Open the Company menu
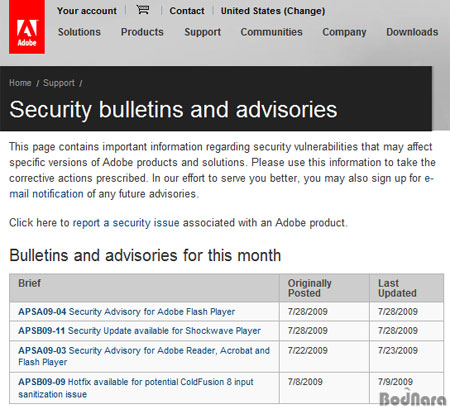The image size is (450, 409). (x=344, y=32)
